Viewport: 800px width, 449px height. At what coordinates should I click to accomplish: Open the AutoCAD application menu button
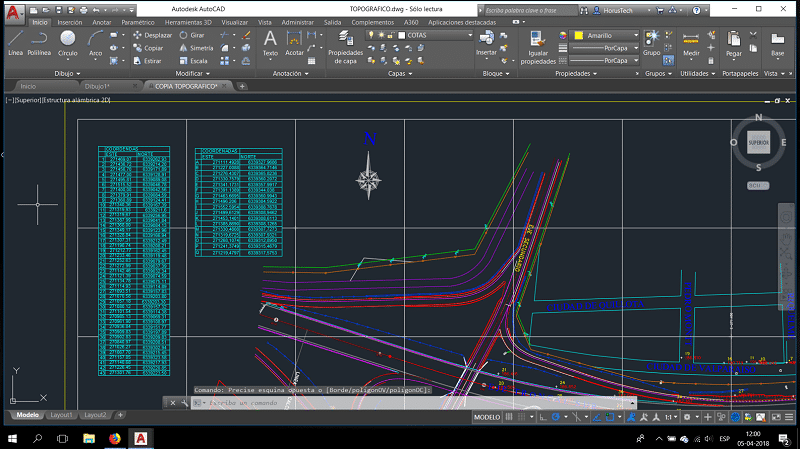point(14,12)
